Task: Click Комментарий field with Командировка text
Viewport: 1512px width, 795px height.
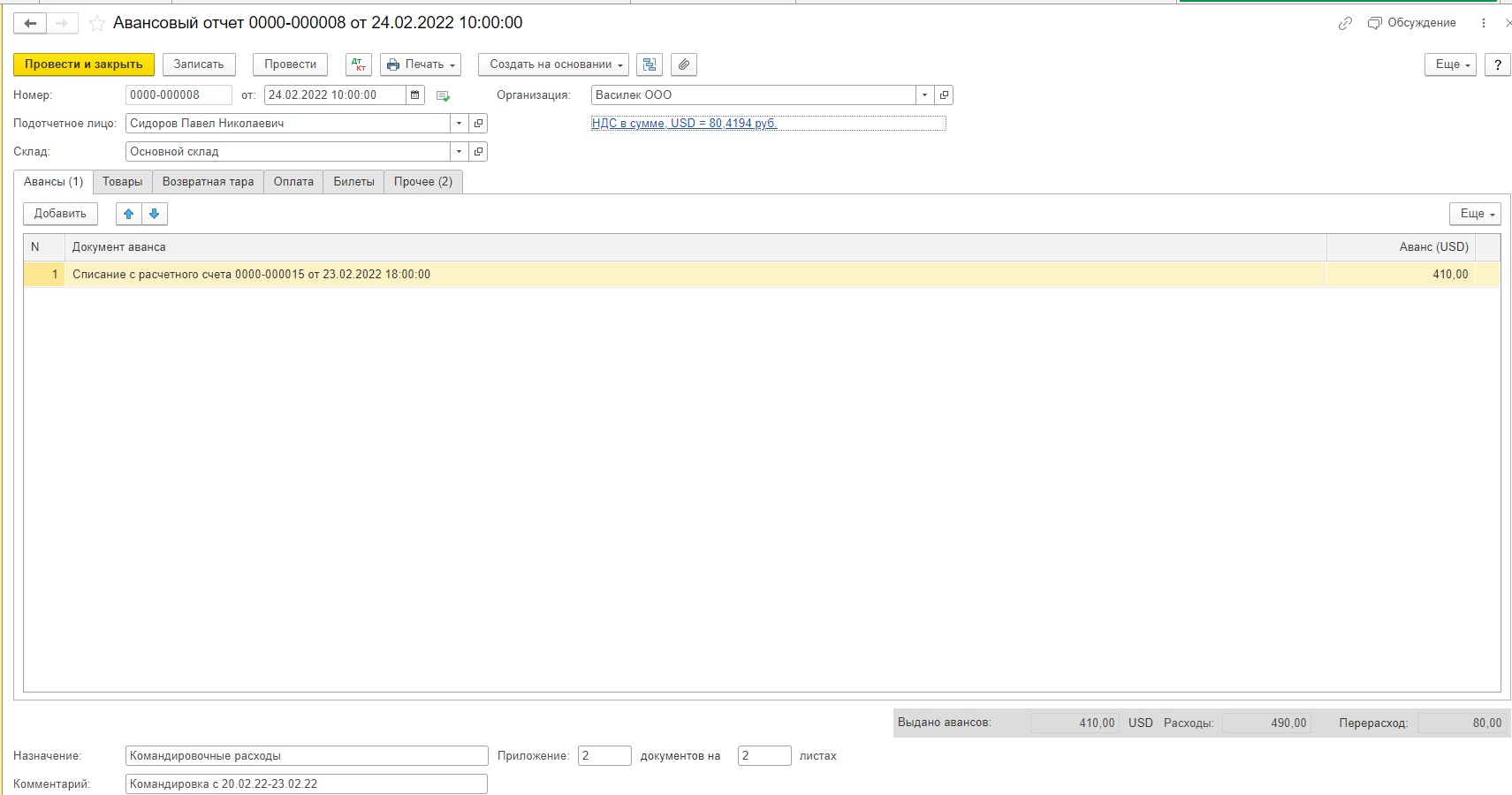Action: pyautogui.click(x=307, y=784)
